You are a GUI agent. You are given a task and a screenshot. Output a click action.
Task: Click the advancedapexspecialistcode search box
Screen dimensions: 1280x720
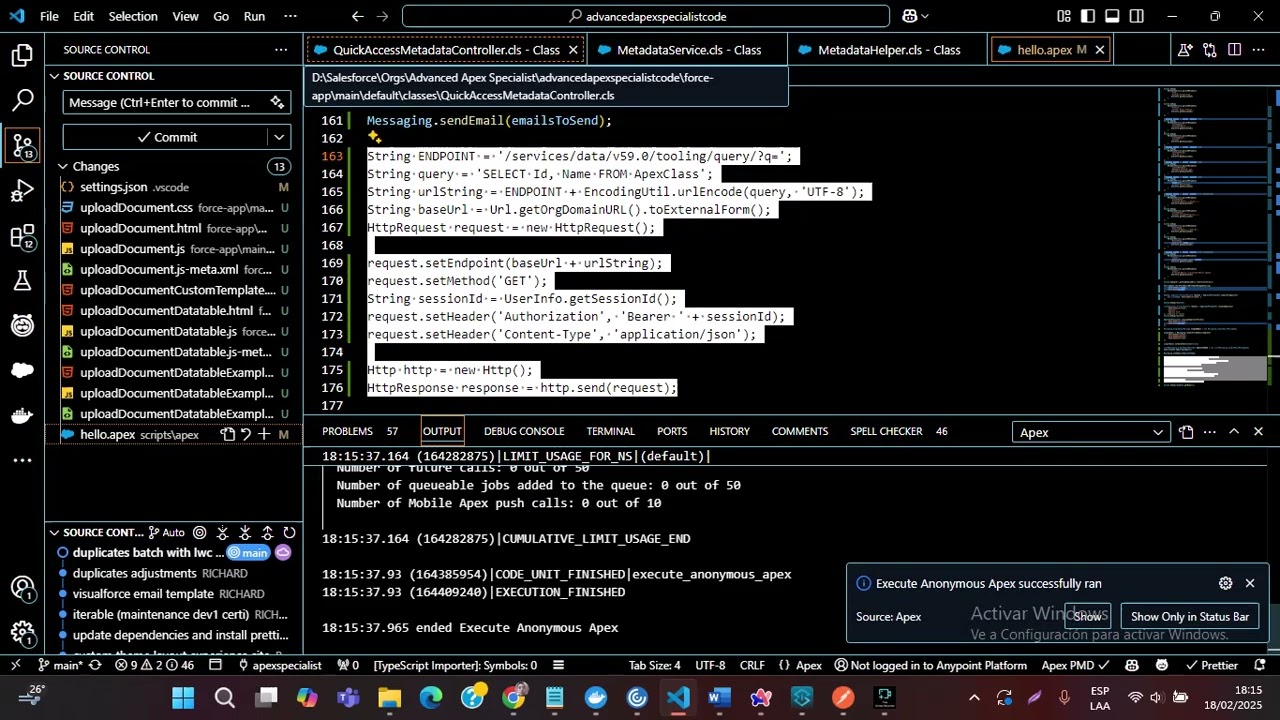tap(646, 16)
